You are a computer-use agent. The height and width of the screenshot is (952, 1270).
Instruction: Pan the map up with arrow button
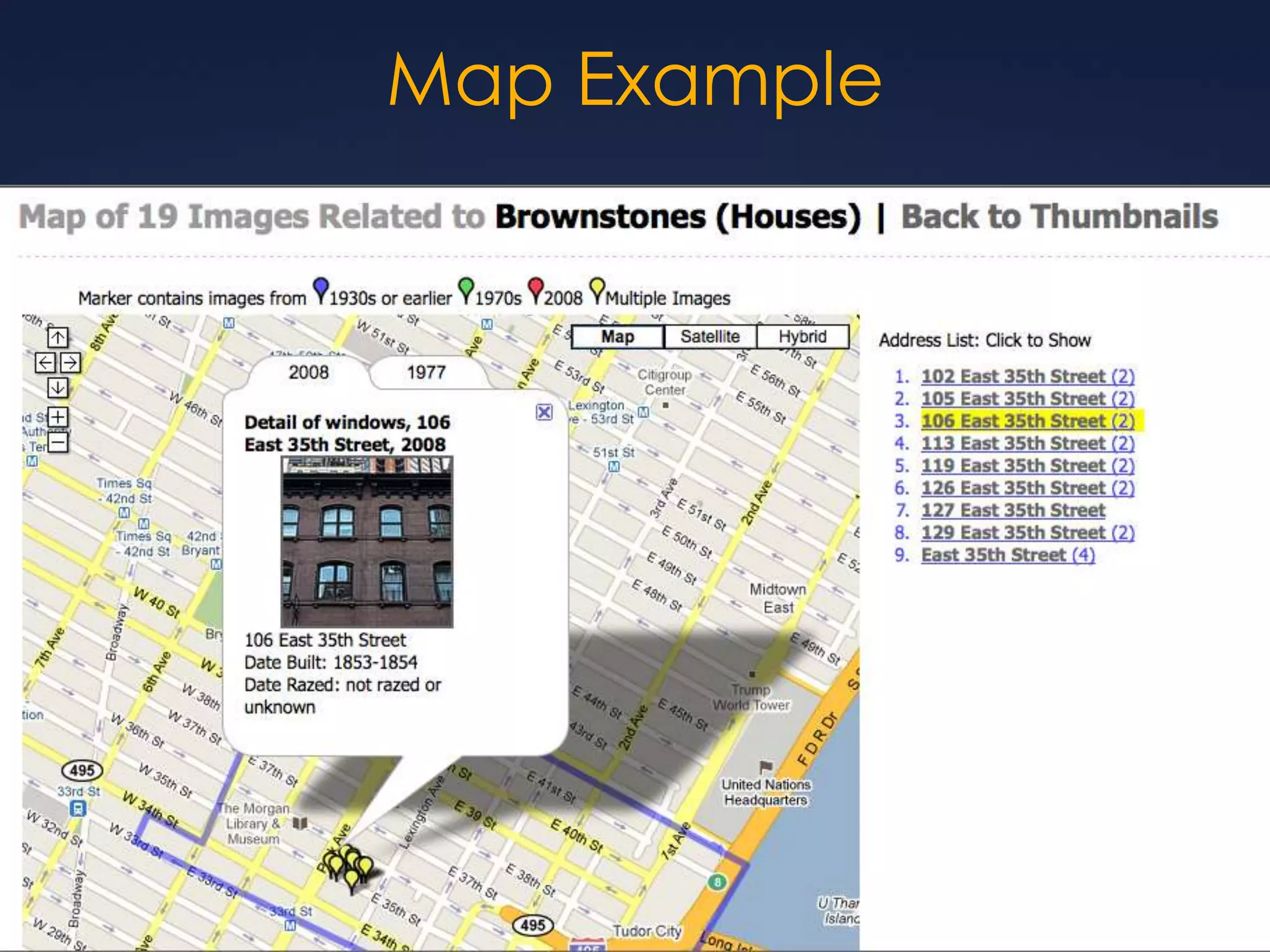[58, 337]
